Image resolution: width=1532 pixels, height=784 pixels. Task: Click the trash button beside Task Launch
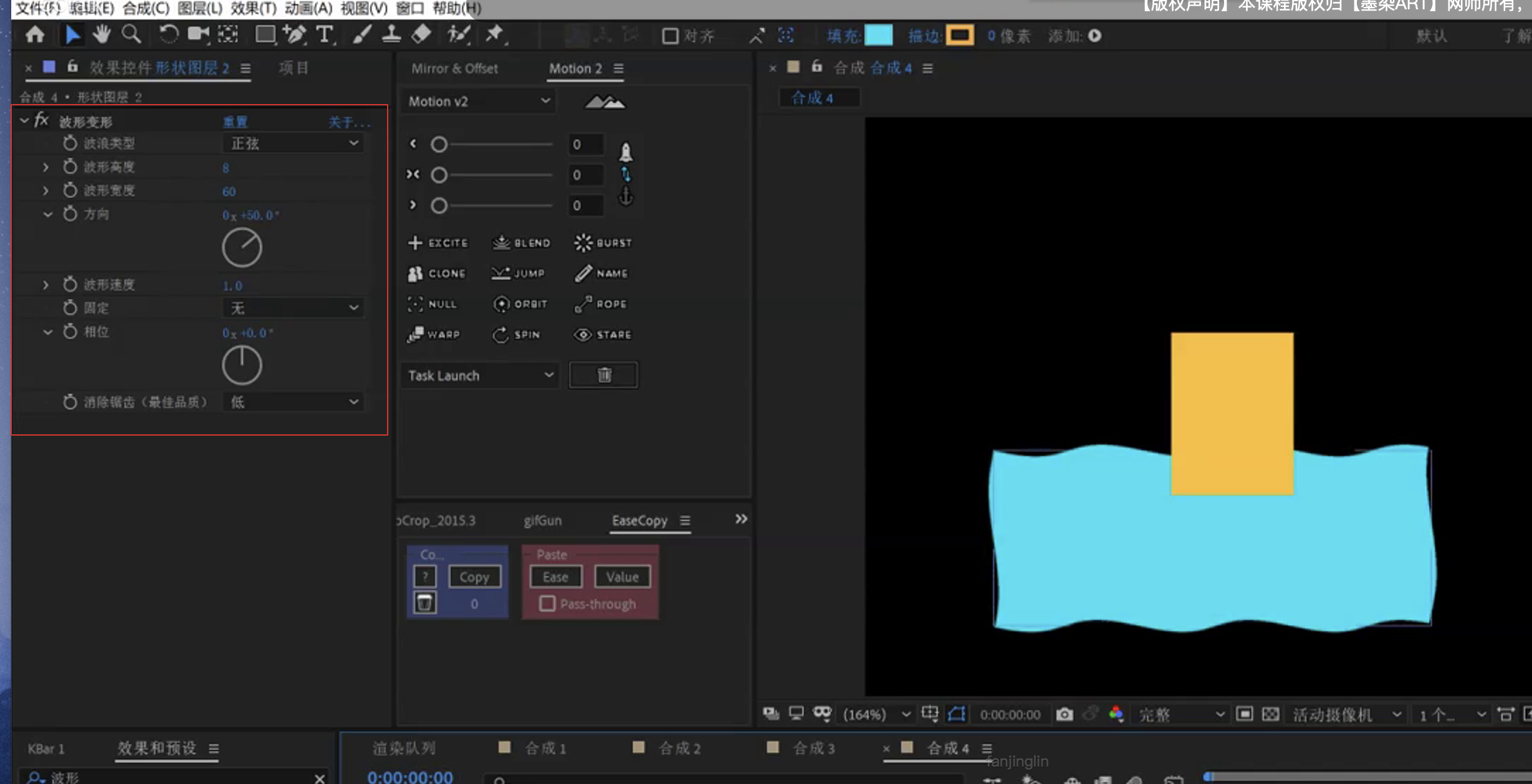pyautogui.click(x=603, y=375)
